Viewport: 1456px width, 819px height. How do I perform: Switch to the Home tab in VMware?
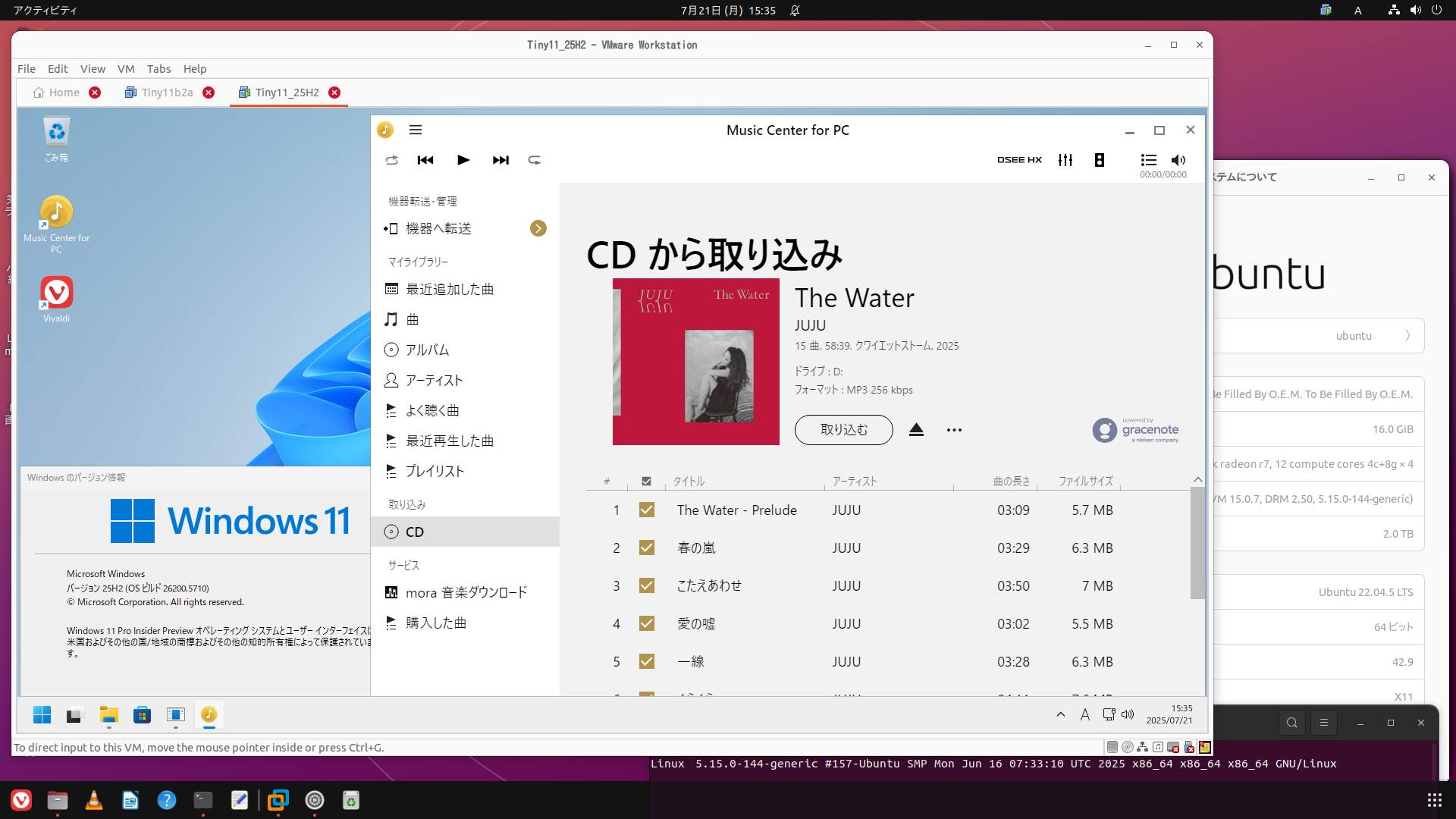coord(57,93)
